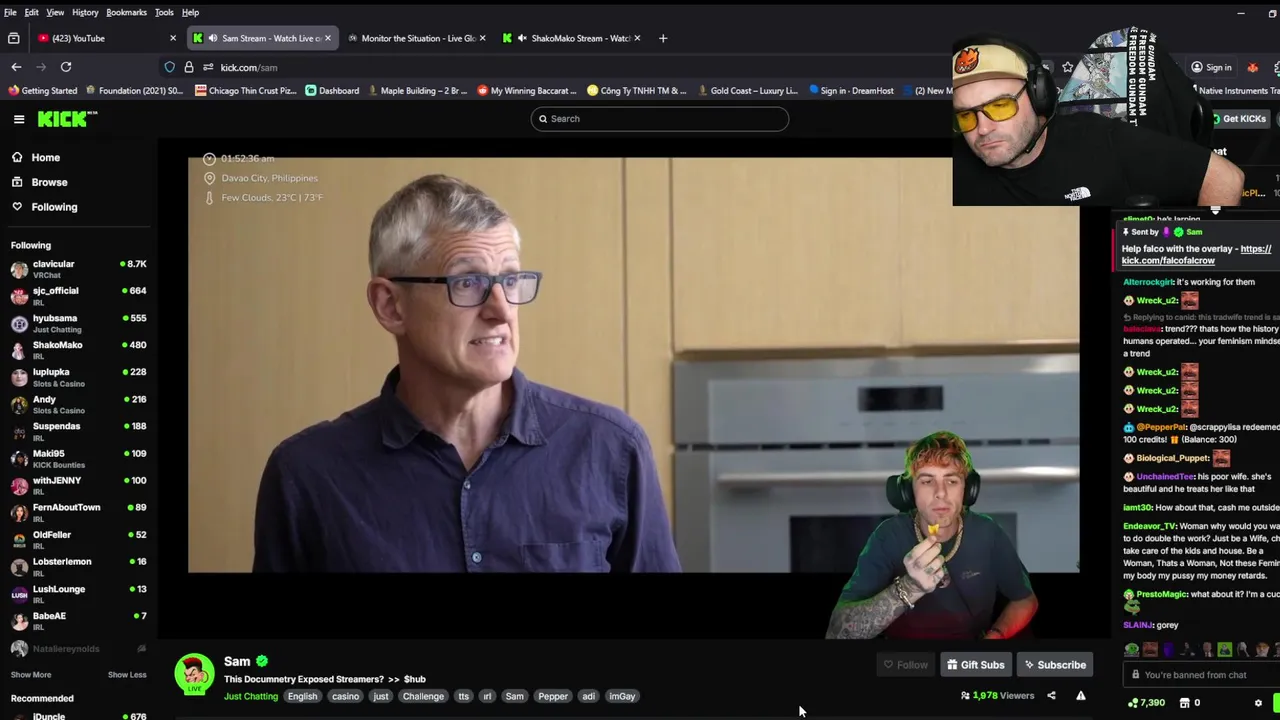Select the Pepper tag
The image size is (1280, 720).
[553, 697]
